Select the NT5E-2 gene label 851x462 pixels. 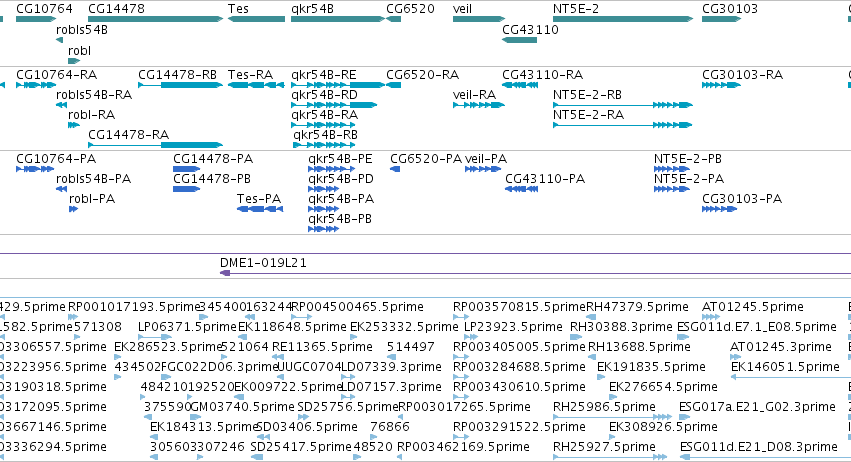pos(576,9)
